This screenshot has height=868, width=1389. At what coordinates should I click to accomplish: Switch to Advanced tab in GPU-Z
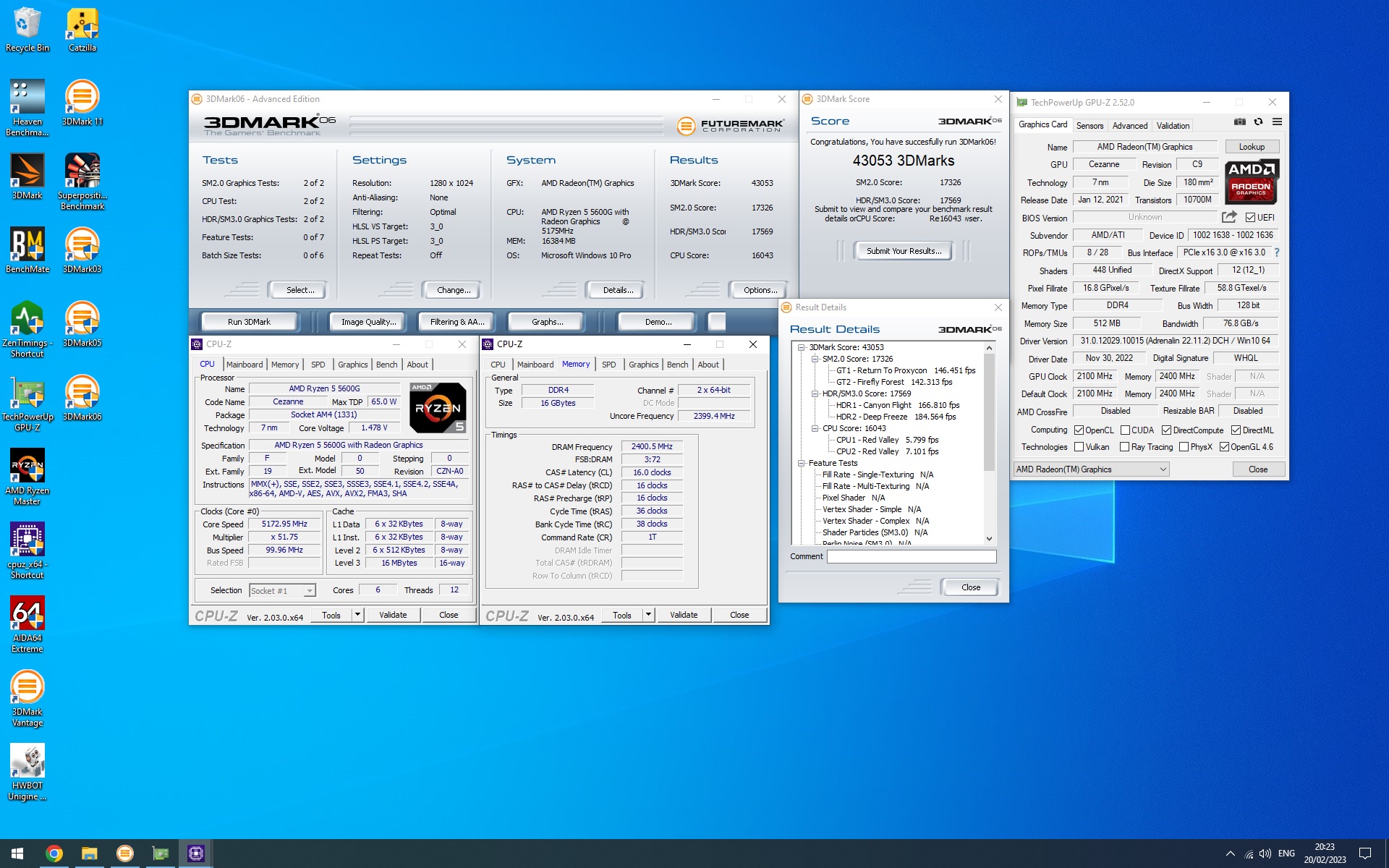[x=1129, y=126]
